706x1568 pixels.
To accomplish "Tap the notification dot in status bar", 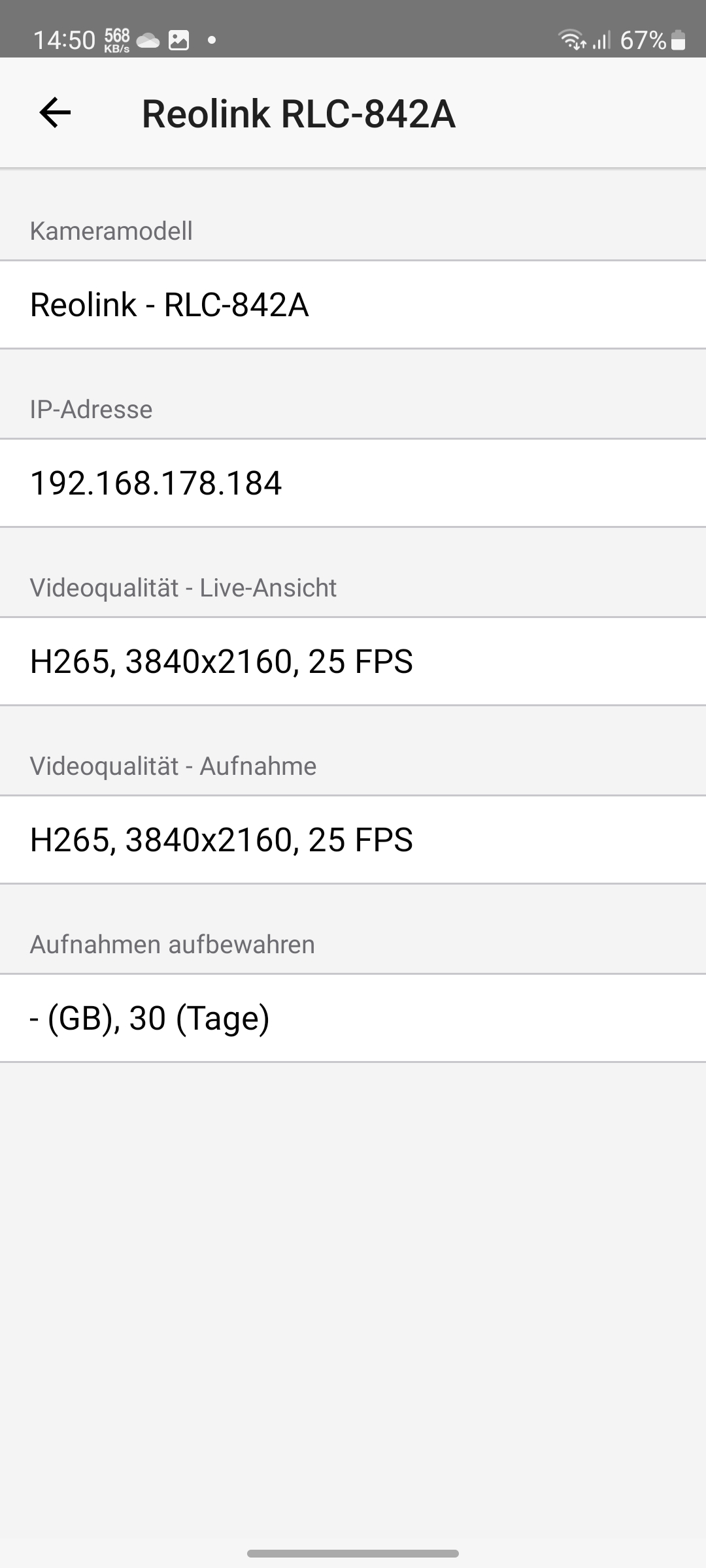I will coord(211,41).
